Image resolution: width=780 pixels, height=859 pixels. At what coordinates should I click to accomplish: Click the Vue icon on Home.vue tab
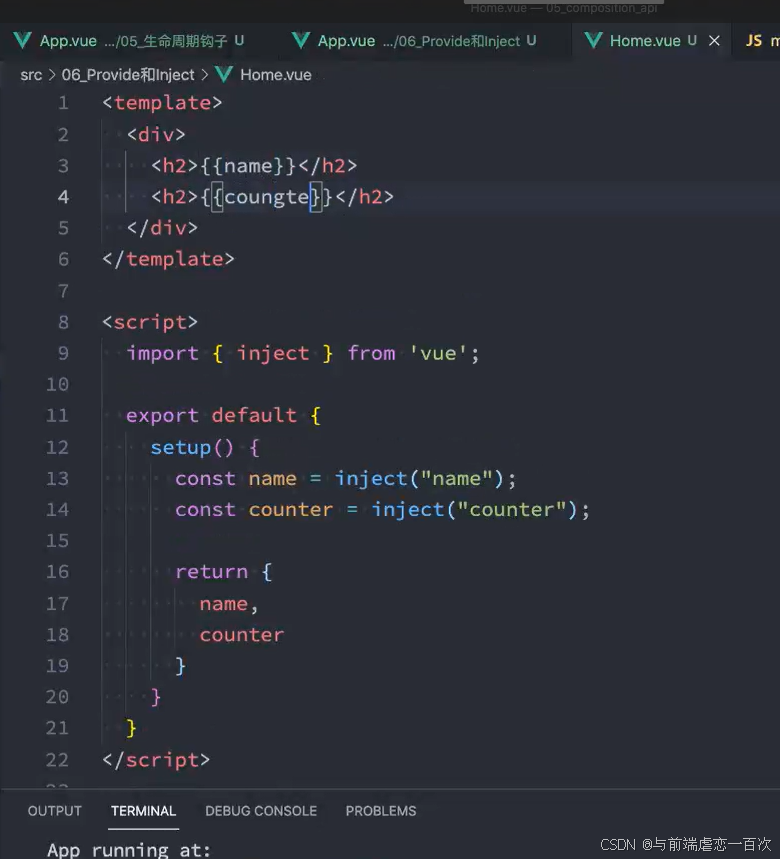tap(593, 41)
